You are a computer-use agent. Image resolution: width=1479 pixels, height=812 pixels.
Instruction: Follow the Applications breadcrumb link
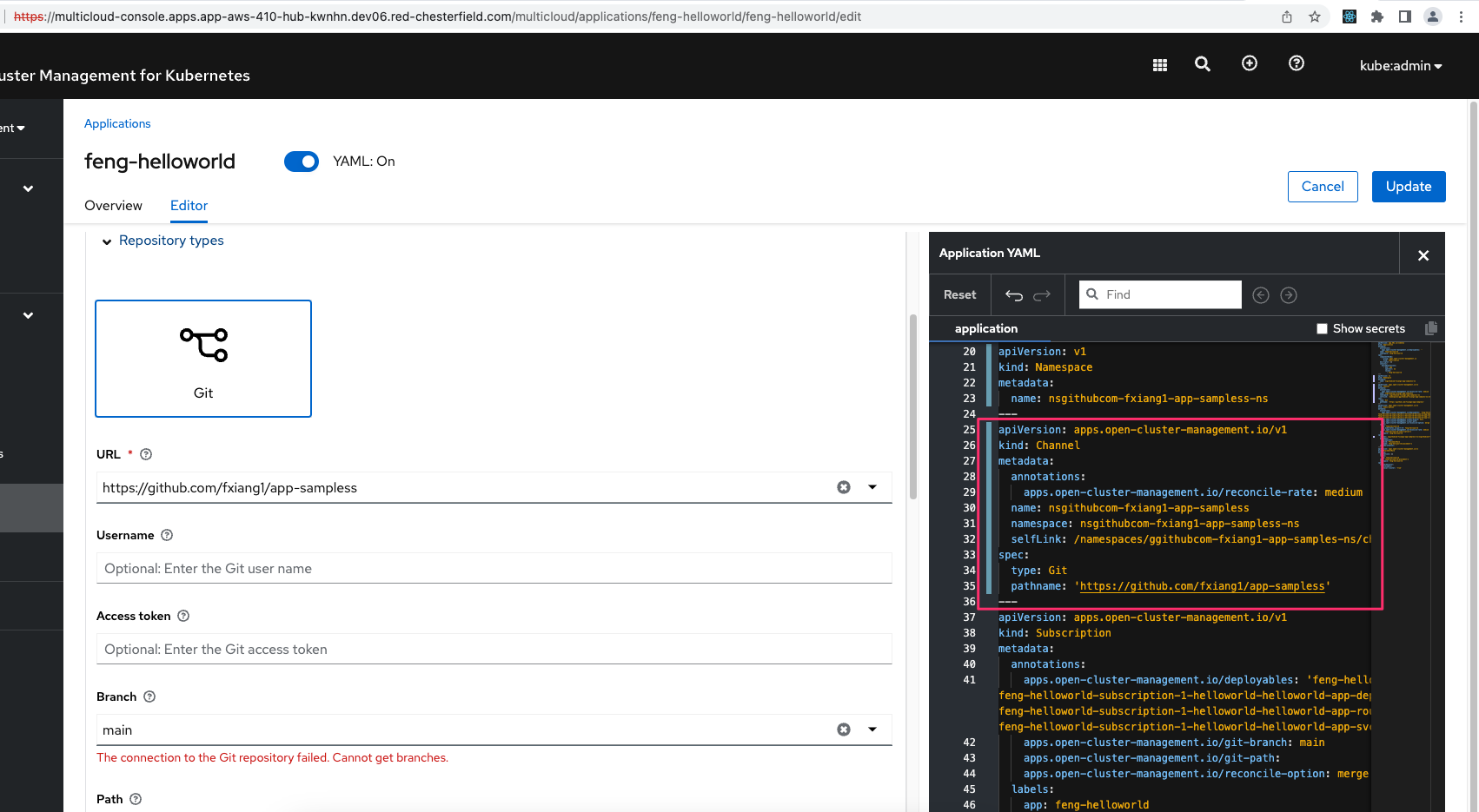click(x=117, y=123)
